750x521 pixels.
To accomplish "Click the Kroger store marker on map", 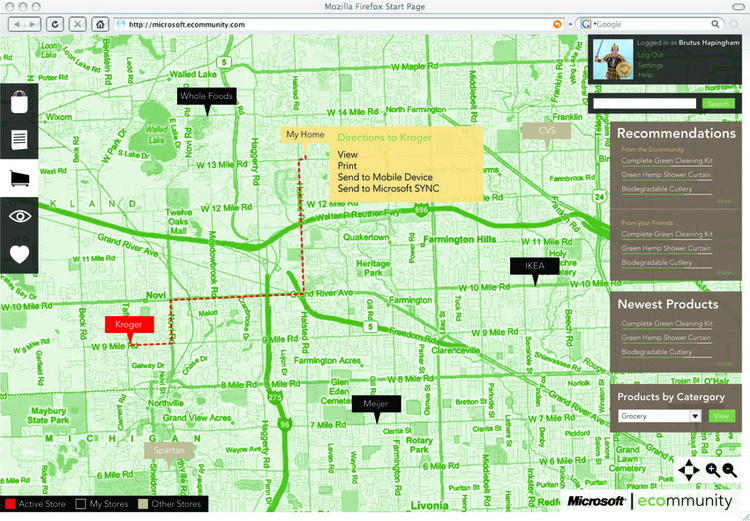I will 129,325.
